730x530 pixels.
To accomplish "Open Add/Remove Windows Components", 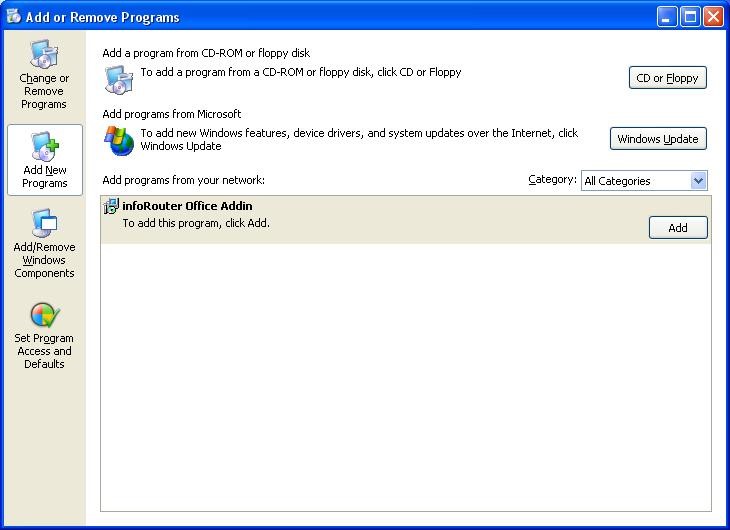I will tap(44, 244).
